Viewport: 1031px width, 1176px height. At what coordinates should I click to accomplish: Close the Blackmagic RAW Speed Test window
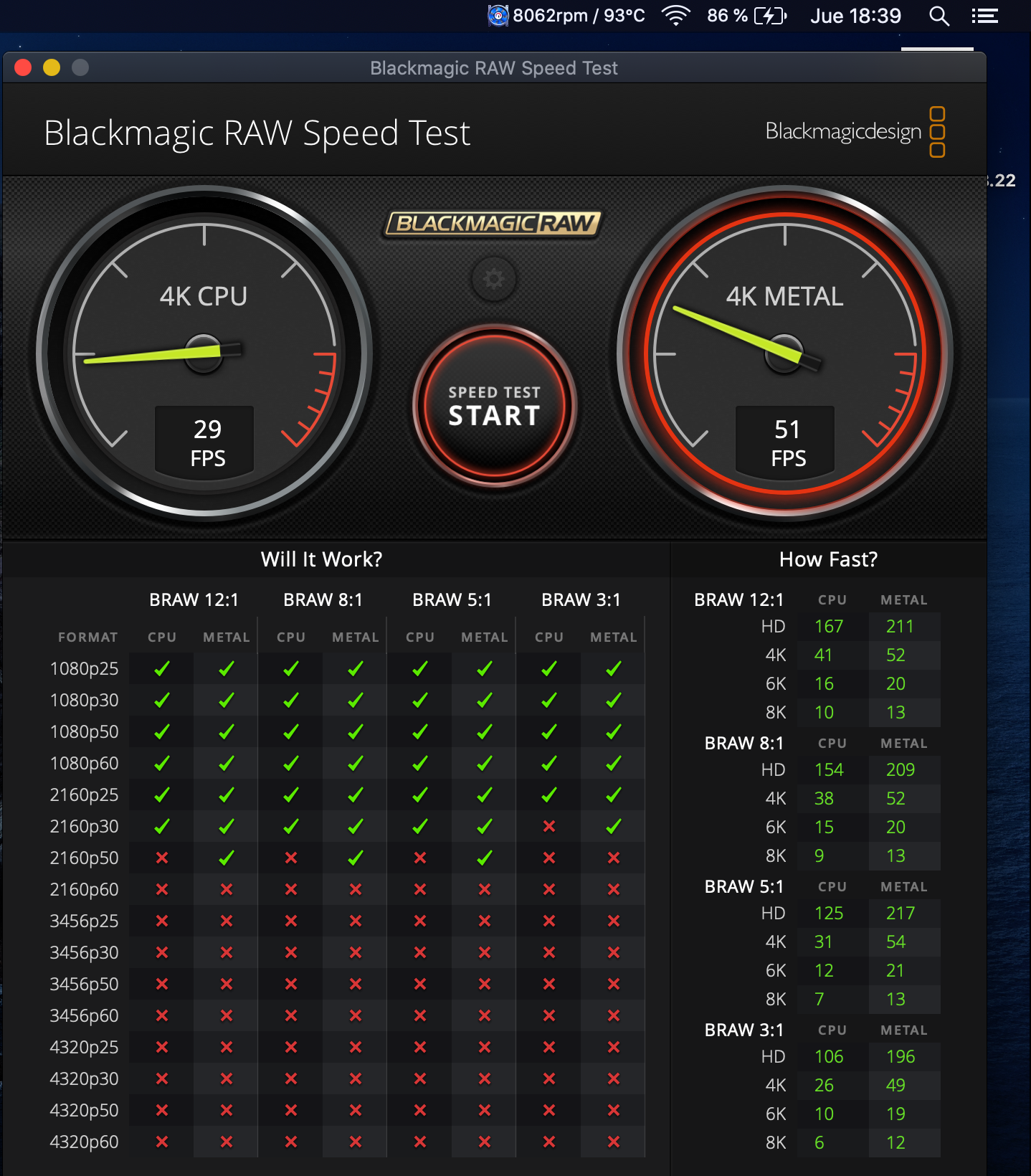click(23, 67)
